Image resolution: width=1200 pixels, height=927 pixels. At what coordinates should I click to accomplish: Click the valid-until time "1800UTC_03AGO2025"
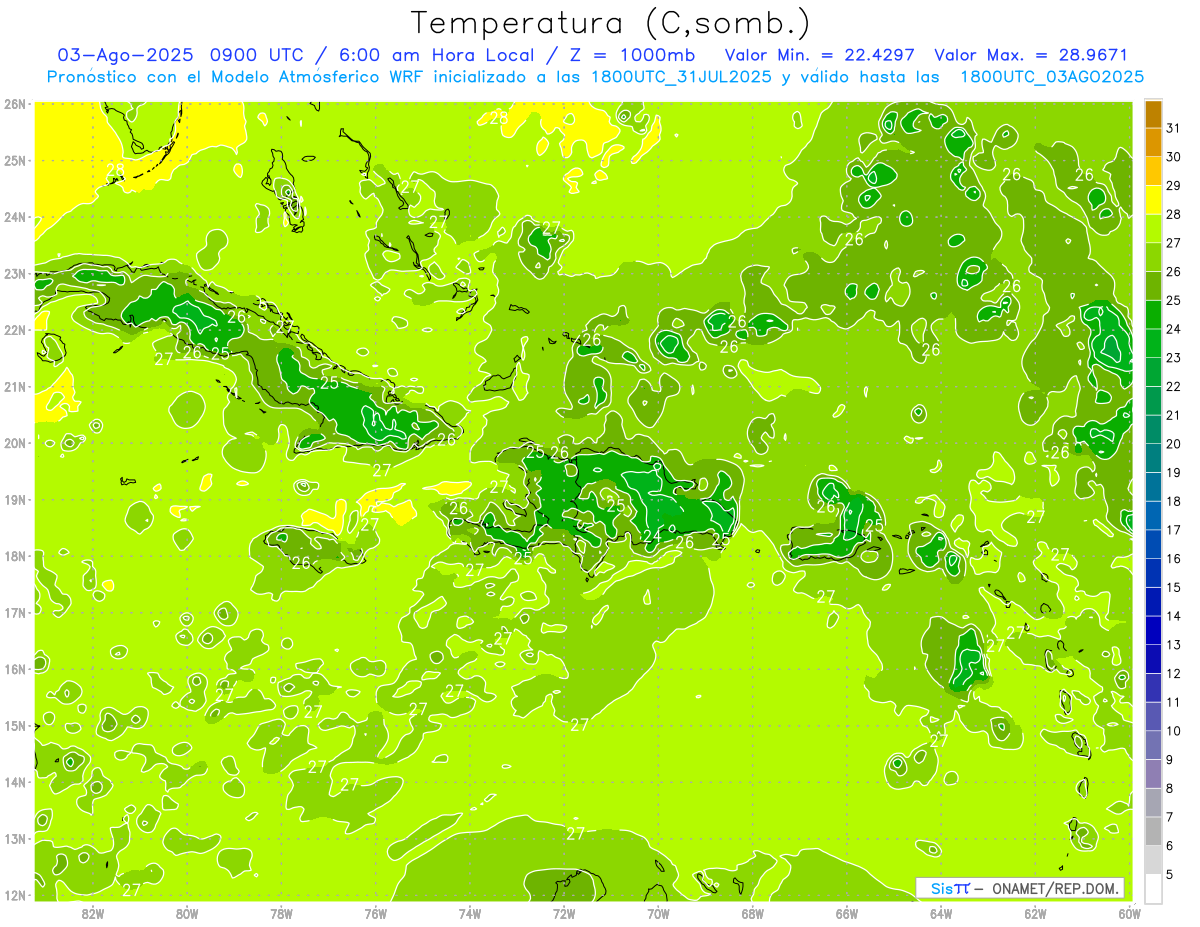(1052, 76)
